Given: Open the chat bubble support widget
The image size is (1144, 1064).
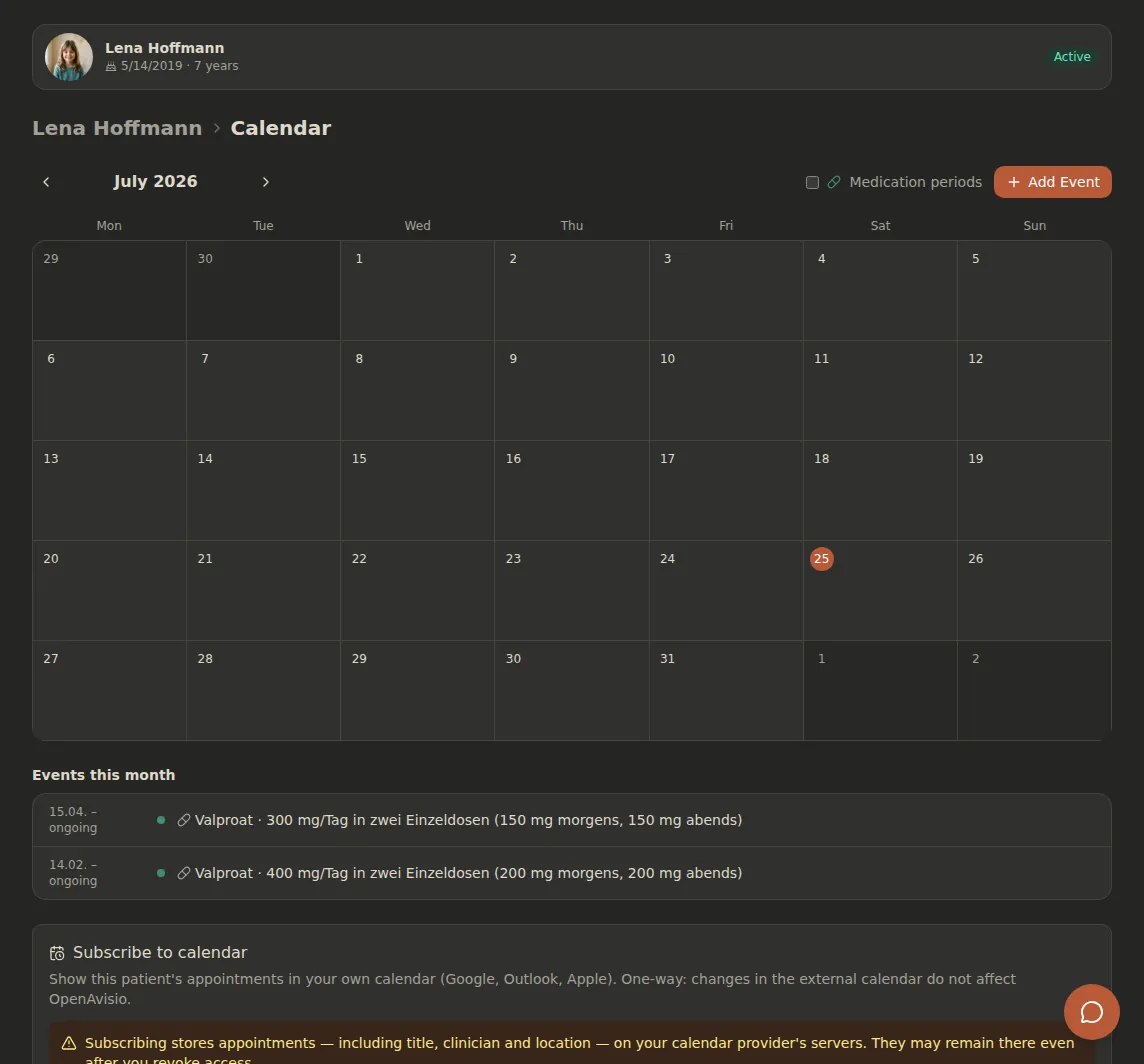Looking at the screenshot, I should click(1091, 1011).
